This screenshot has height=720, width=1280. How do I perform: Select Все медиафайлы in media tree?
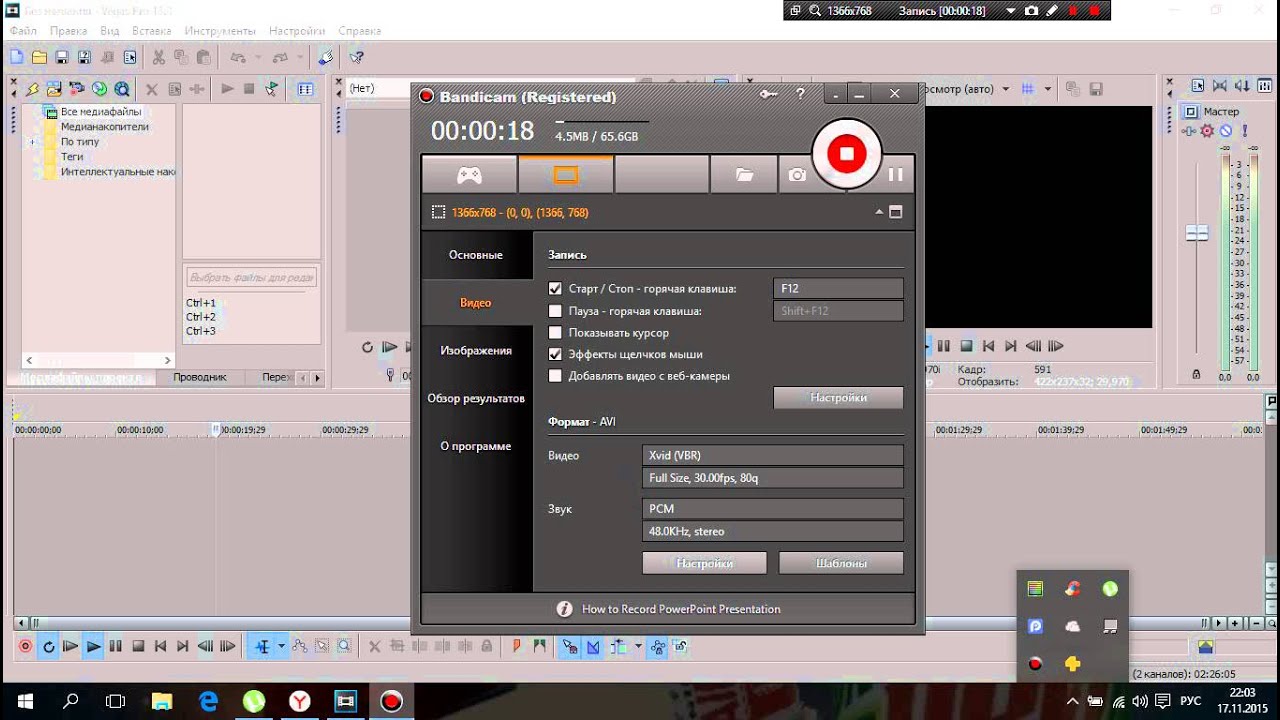[x=101, y=112]
